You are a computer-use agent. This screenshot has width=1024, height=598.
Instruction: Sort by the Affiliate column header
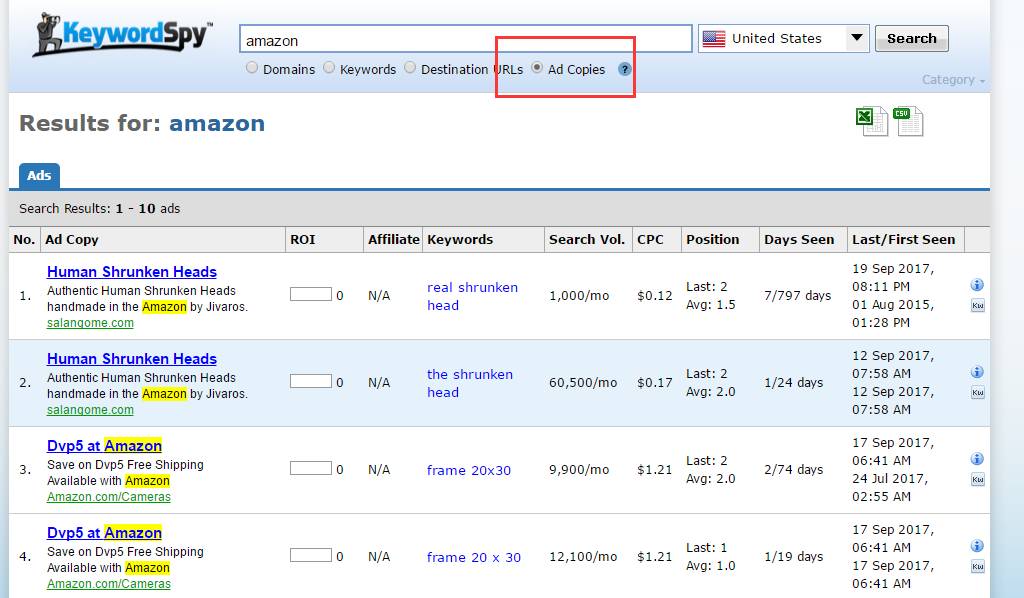[x=394, y=240]
